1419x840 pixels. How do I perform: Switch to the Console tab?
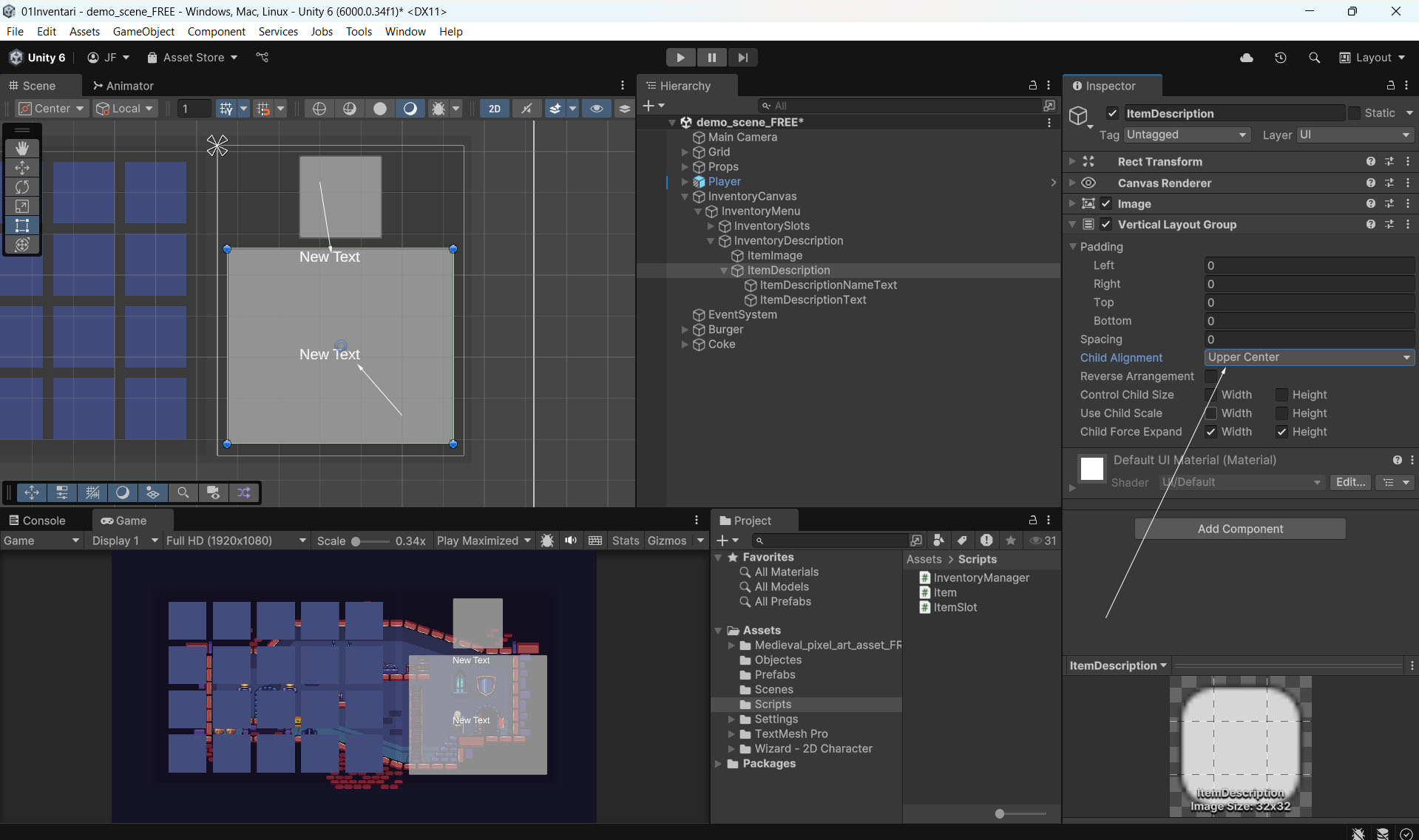click(x=37, y=521)
